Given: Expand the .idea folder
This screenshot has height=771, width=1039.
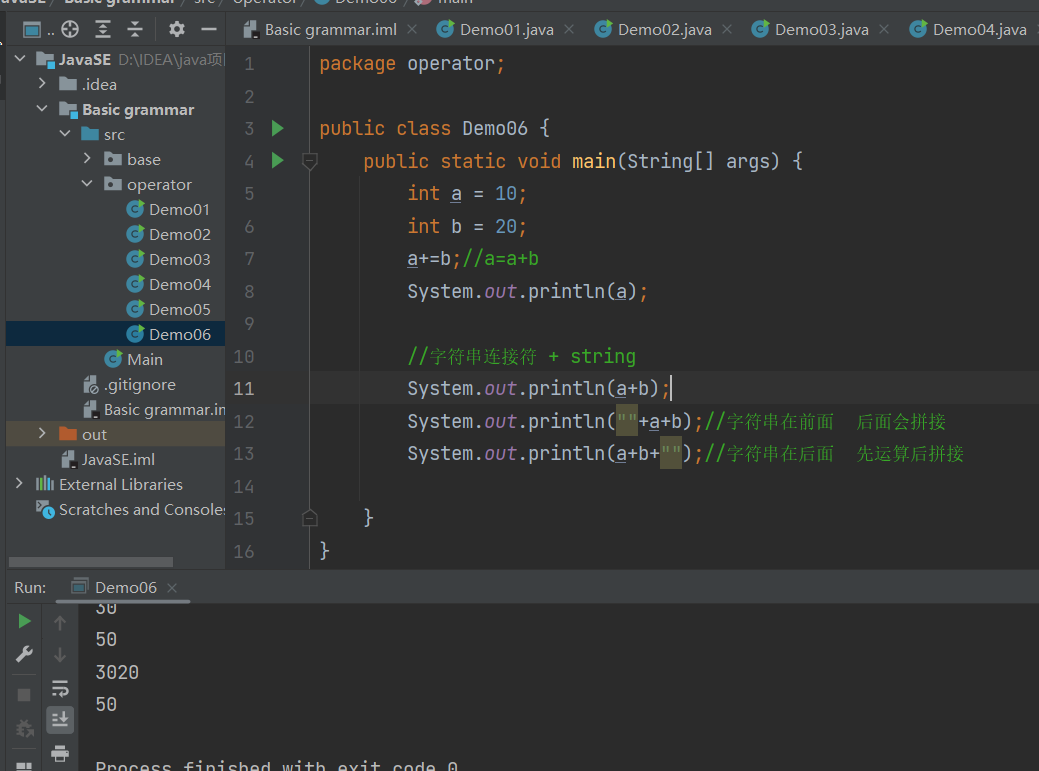Looking at the screenshot, I should [43, 84].
